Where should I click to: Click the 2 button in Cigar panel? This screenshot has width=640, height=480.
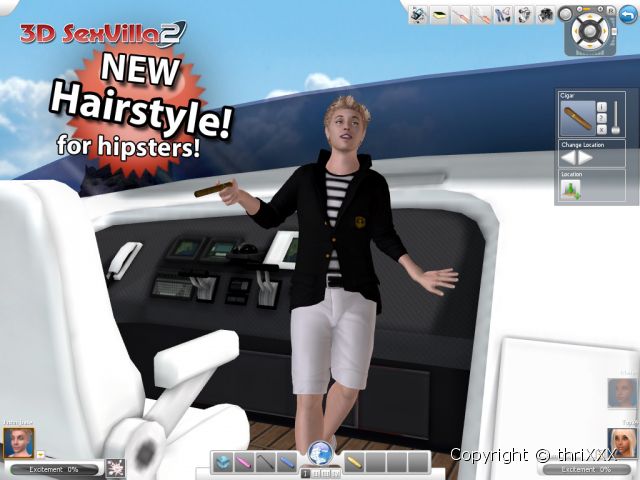[x=602, y=118]
